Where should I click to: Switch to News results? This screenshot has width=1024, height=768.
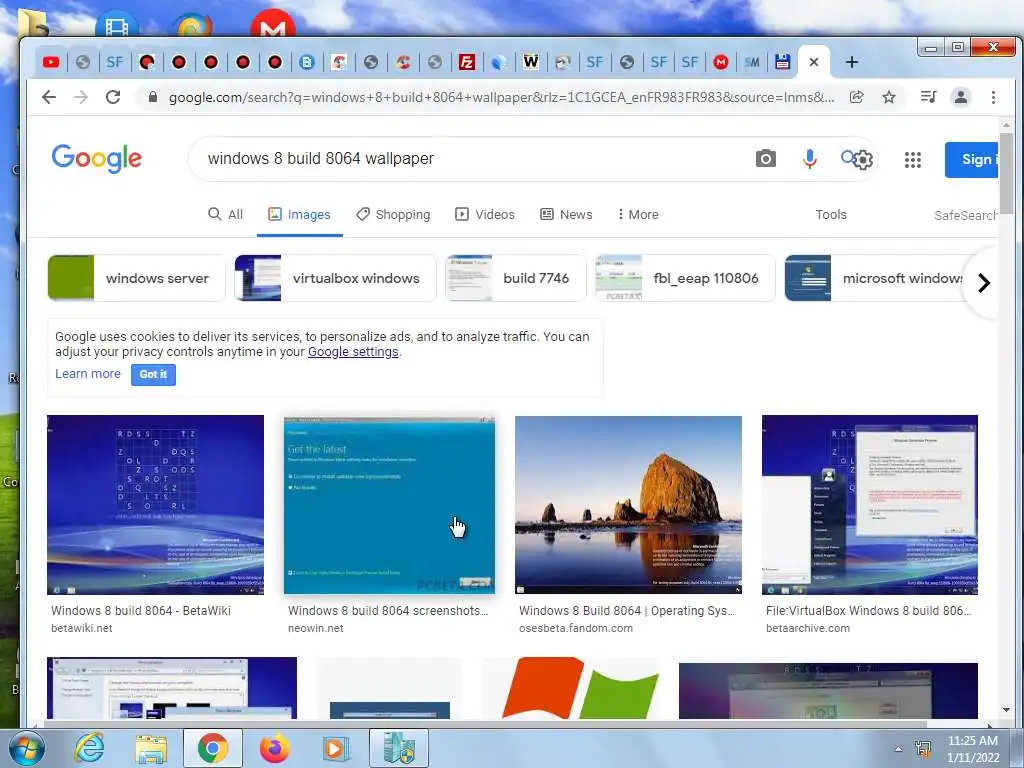pos(566,214)
